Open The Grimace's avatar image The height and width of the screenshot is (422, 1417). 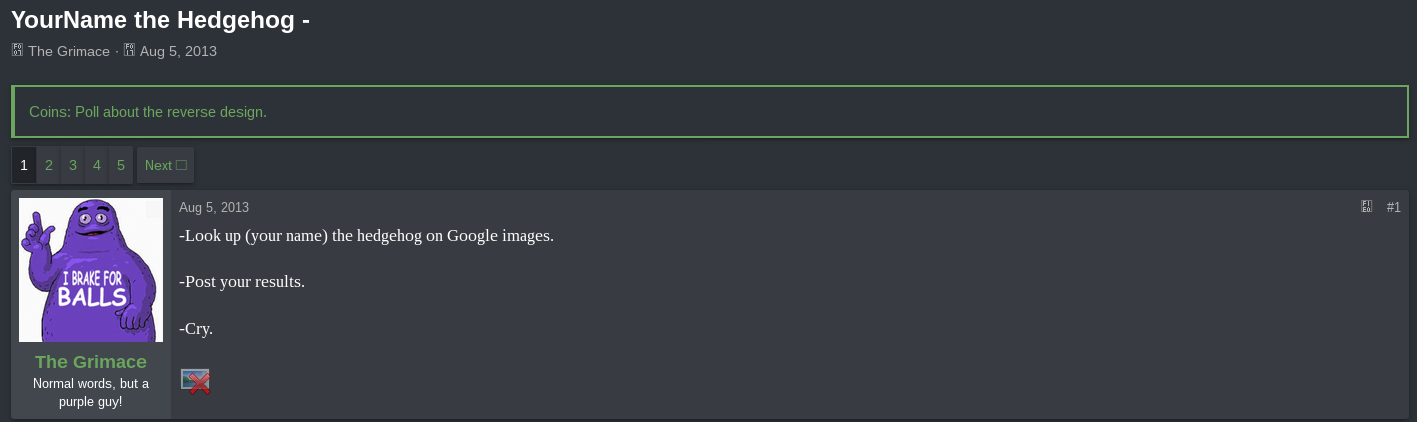point(91,270)
